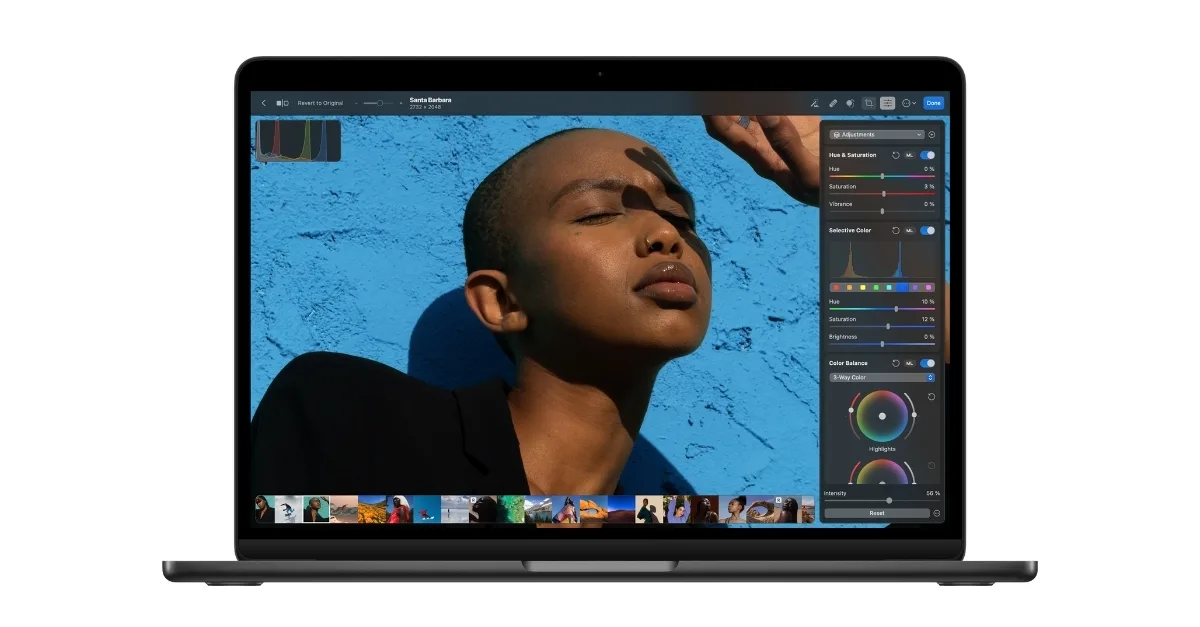Toggle Selective Color switch

tap(928, 230)
